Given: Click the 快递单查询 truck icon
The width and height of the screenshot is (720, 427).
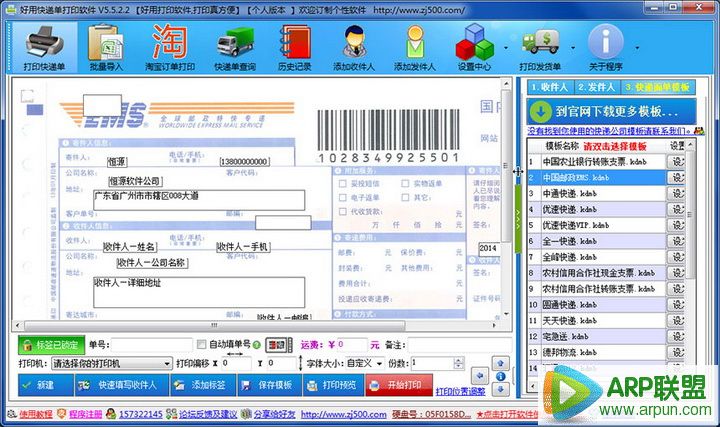Looking at the screenshot, I should [234, 45].
